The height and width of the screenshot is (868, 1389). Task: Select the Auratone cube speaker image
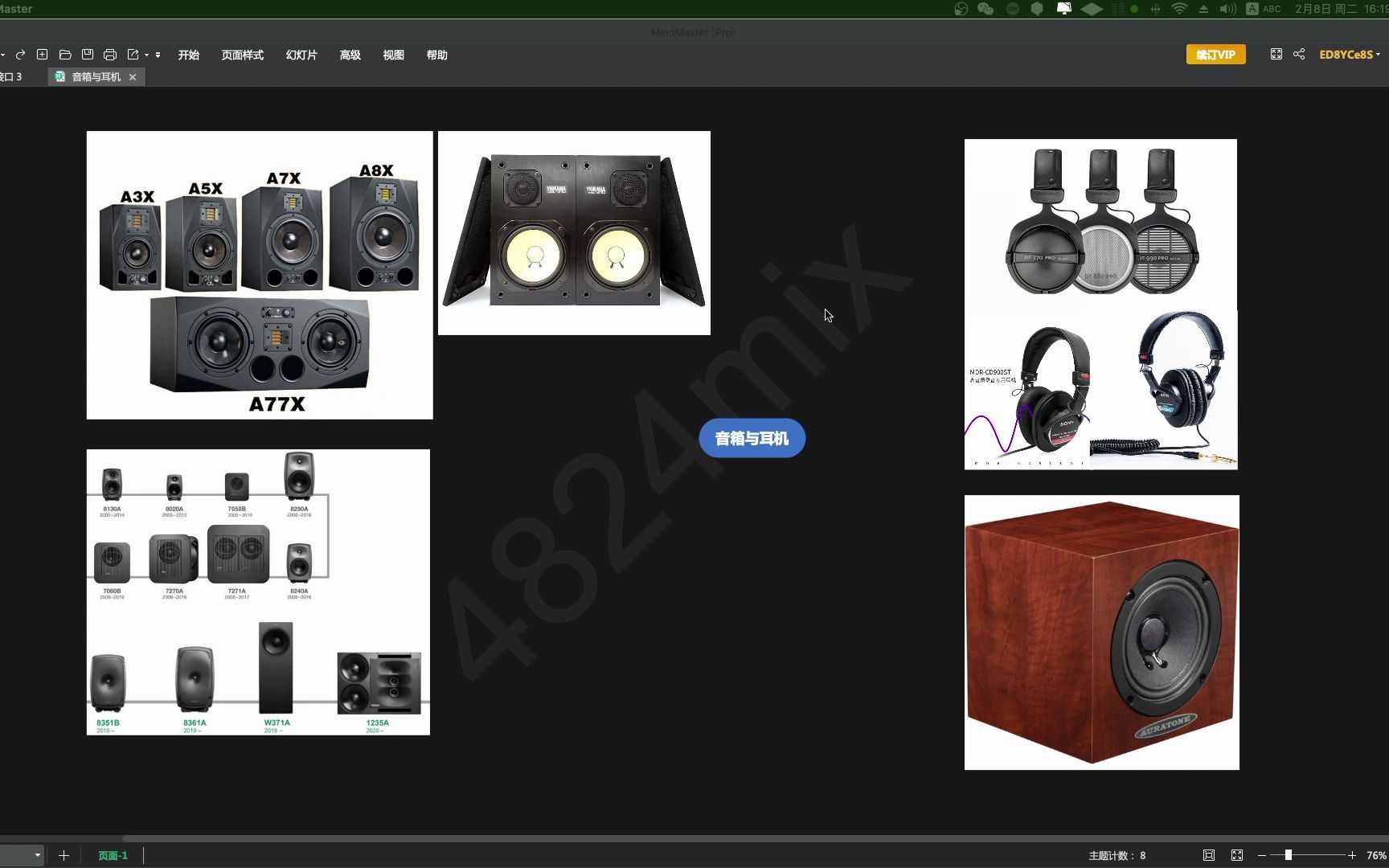pyautogui.click(x=1102, y=633)
